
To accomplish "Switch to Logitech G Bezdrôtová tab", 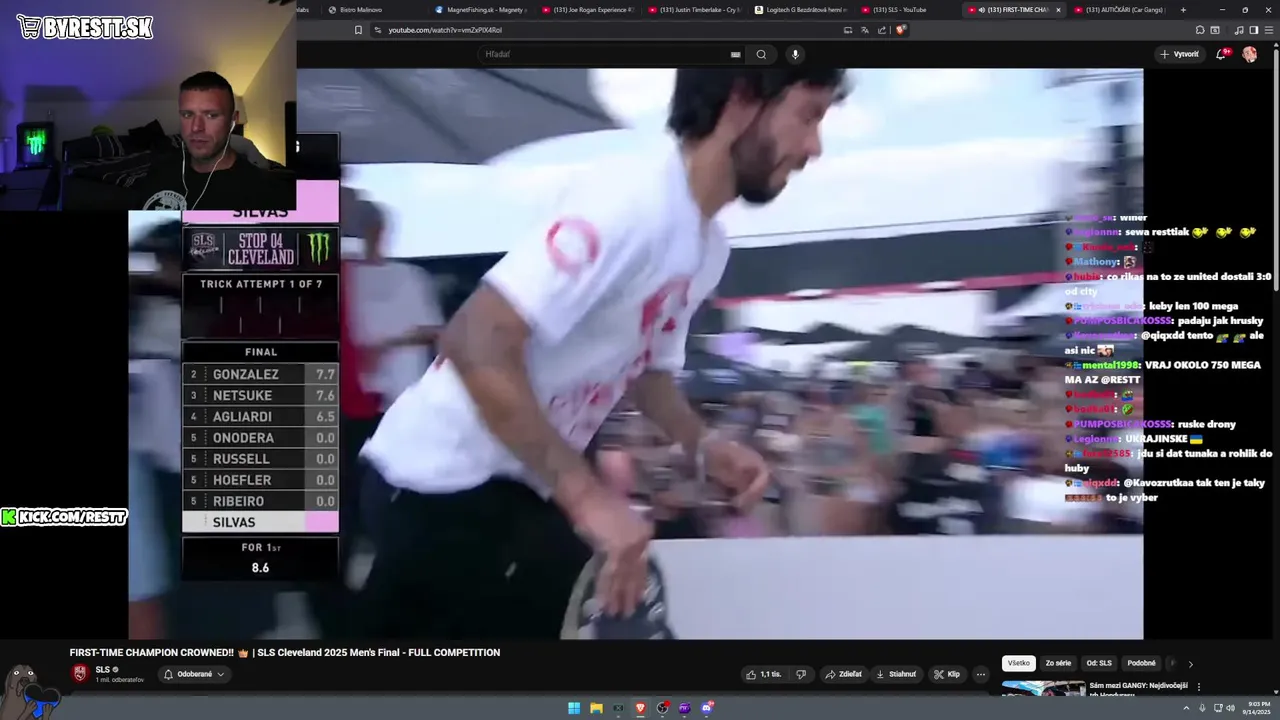I will (800, 10).
